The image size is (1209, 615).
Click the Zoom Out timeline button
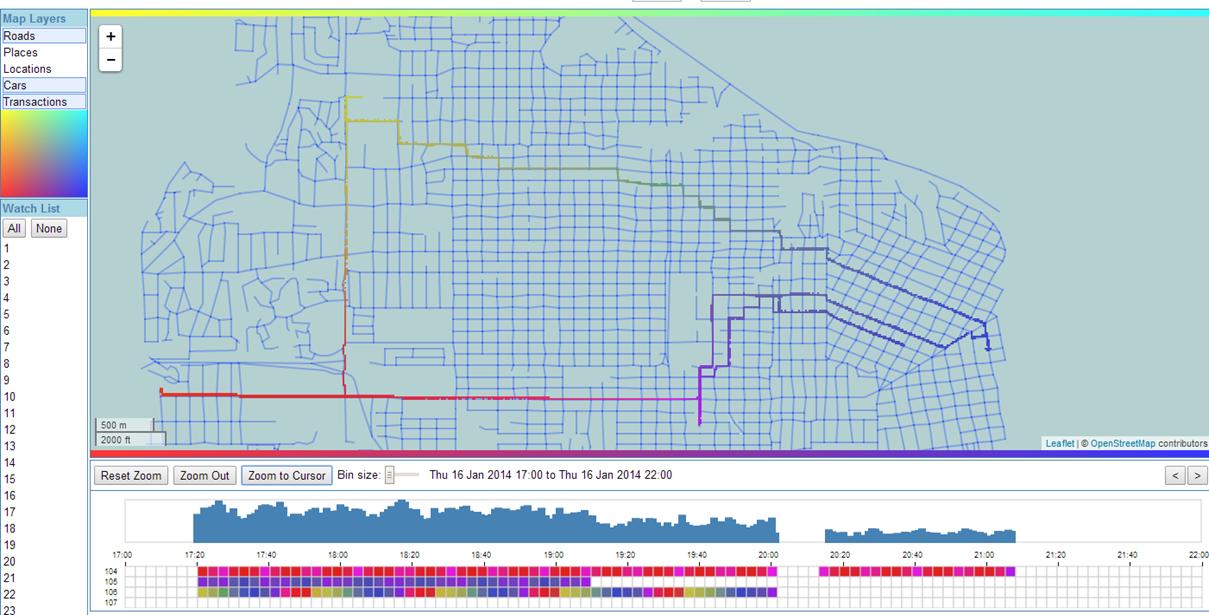205,476
